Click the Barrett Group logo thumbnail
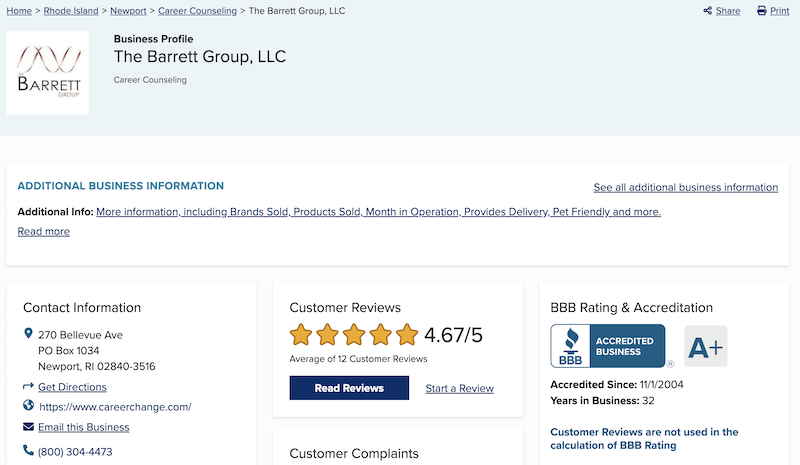Image resolution: width=800 pixels, height=465 pixels. pyautogui.click(x=48, y=72)
